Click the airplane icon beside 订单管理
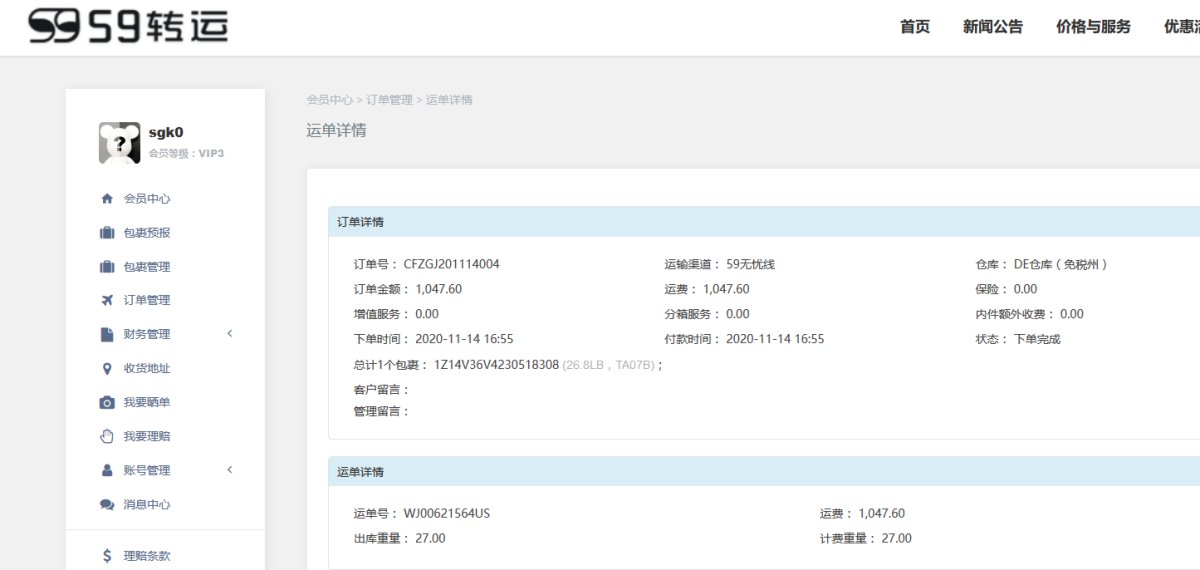The height and width of the screenshot is (570, 1200). [x=107, y=300]
